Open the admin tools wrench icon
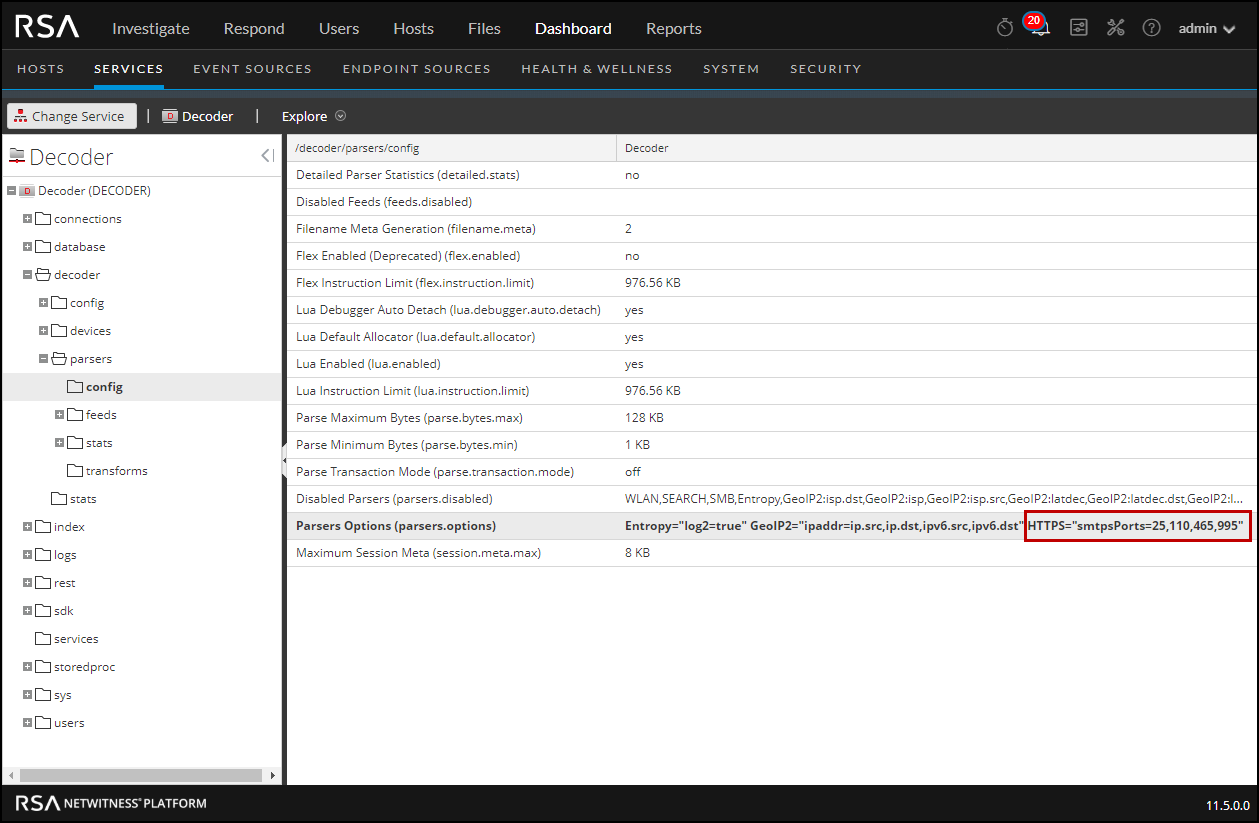 click(1116, 28)
